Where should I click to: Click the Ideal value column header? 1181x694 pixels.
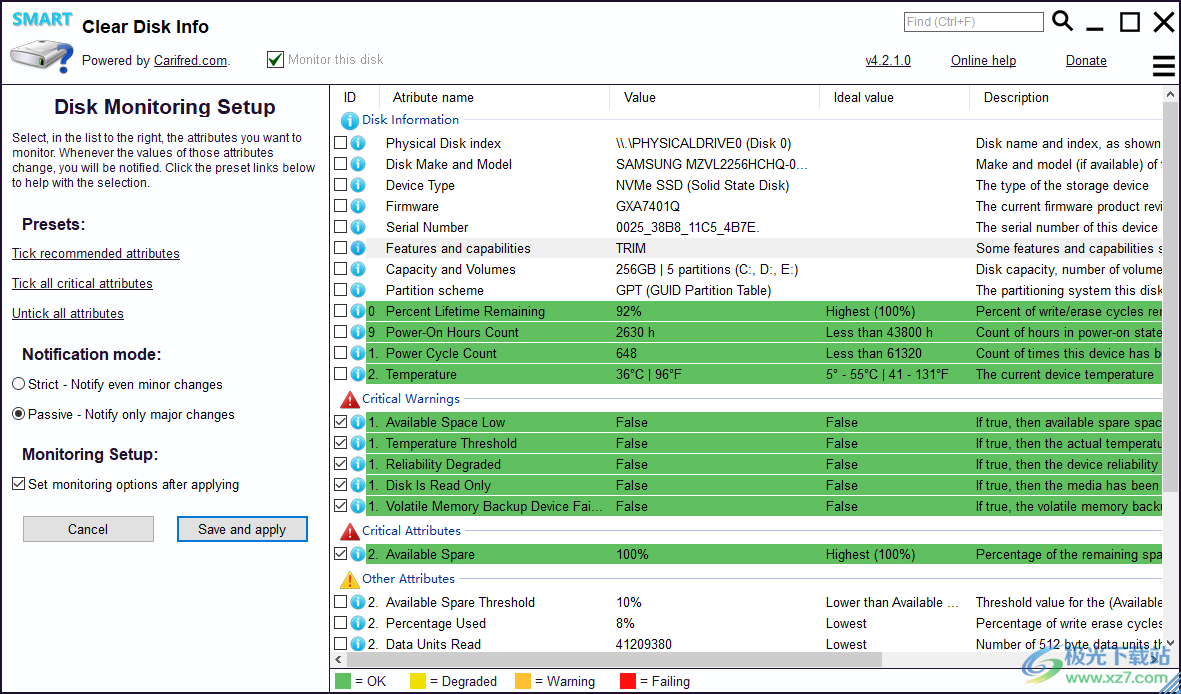pyautogui.click(x=863, y=97)
